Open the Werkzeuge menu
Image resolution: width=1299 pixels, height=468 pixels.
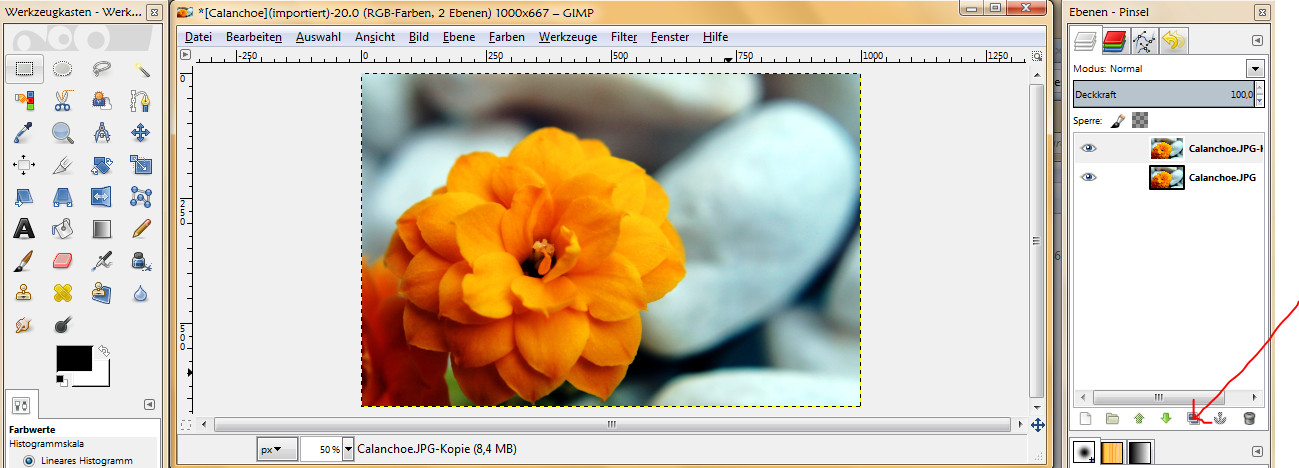click(567, 37)
